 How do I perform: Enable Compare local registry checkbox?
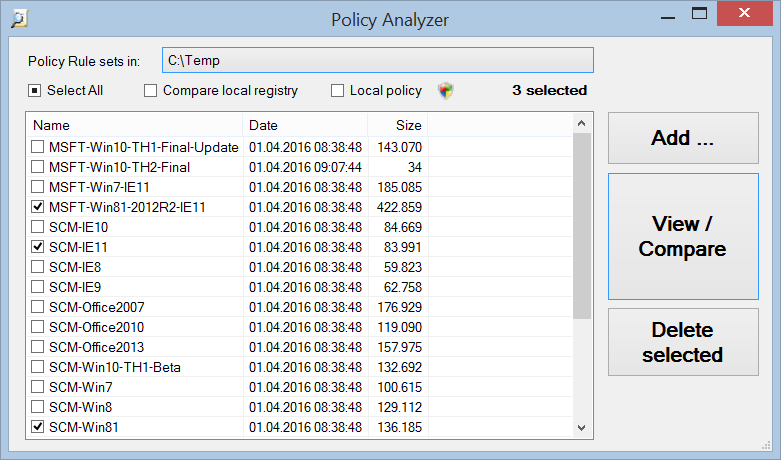tap(150, 91)
